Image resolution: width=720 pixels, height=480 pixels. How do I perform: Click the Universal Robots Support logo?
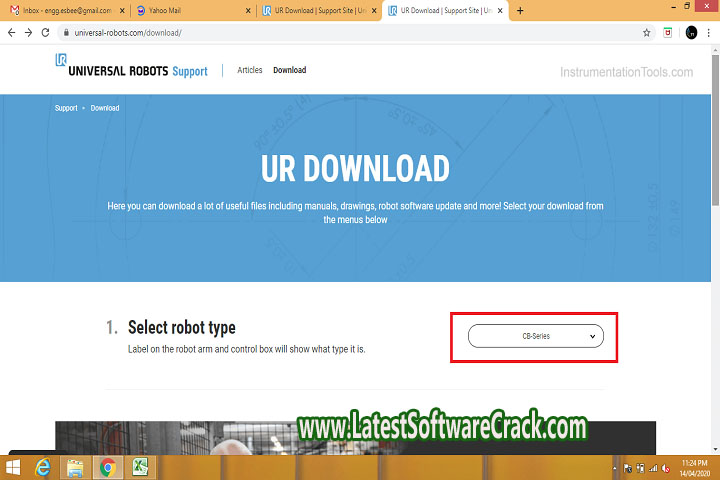[x=131, y=66]
